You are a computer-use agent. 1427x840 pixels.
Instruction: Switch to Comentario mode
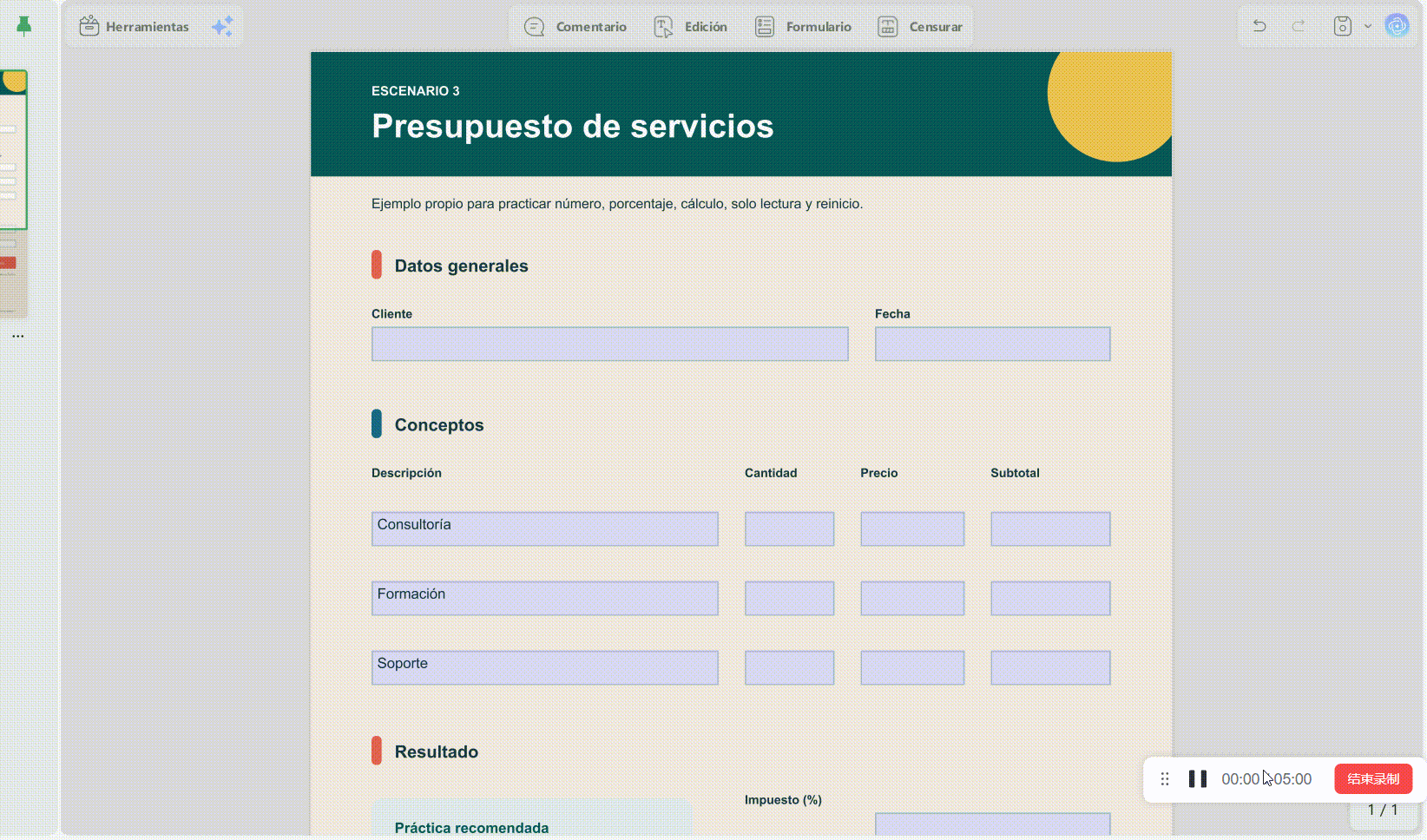coord(575,27)
